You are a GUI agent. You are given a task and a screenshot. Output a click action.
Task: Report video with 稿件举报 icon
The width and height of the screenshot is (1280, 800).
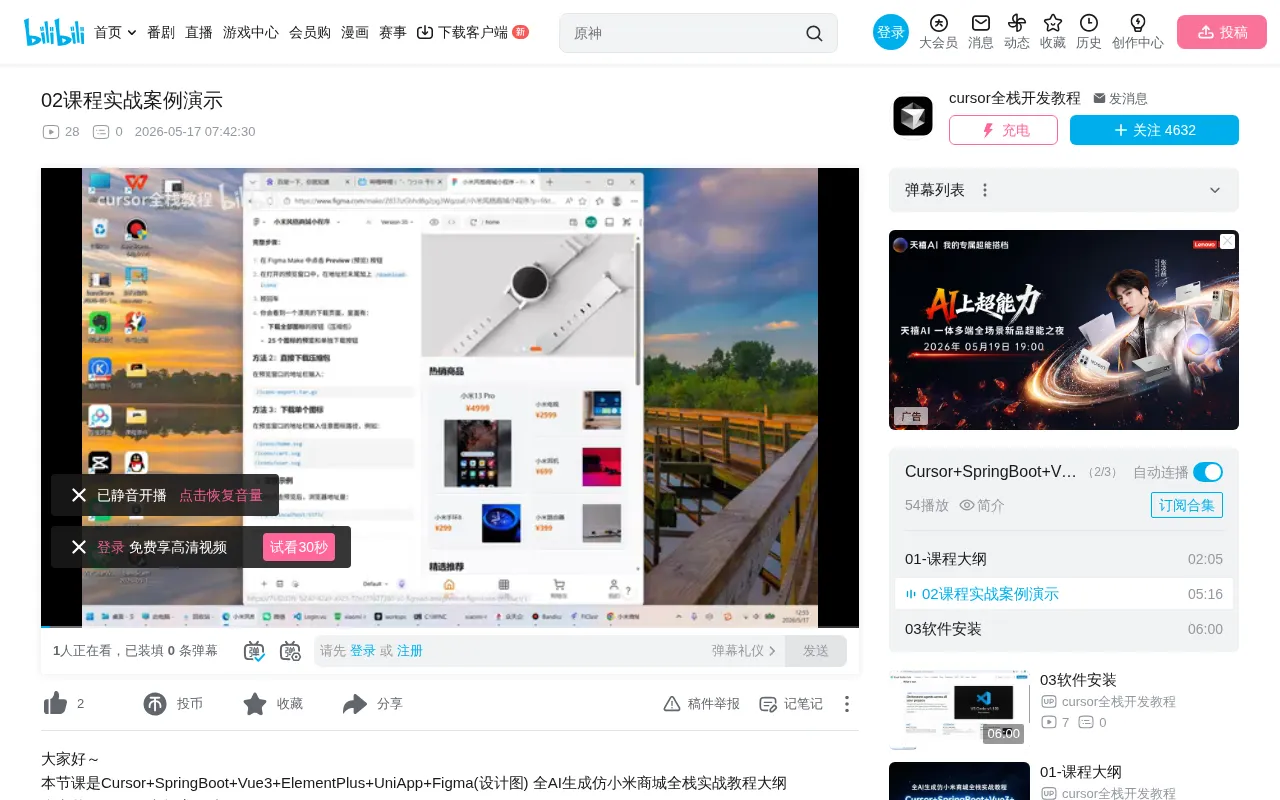pos(672,704)
